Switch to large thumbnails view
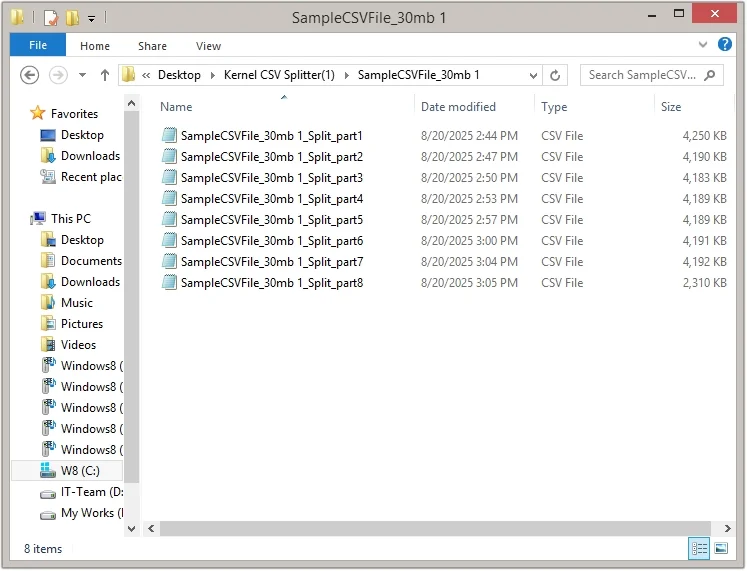Viewport: 747px width, 571px height. coord(721,548)
